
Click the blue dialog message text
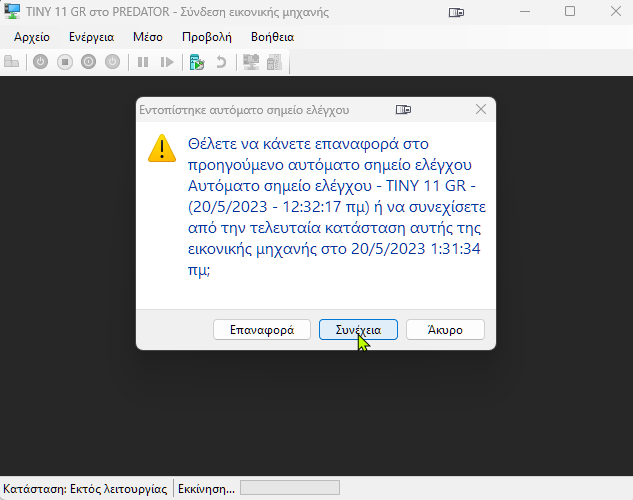click(x=336, y=207)
